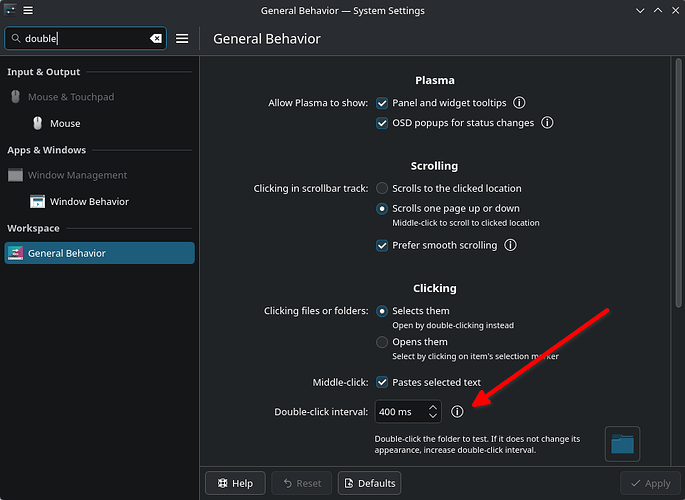Click the Defaults button
685x500 pixels.
(x=370, y=483)
